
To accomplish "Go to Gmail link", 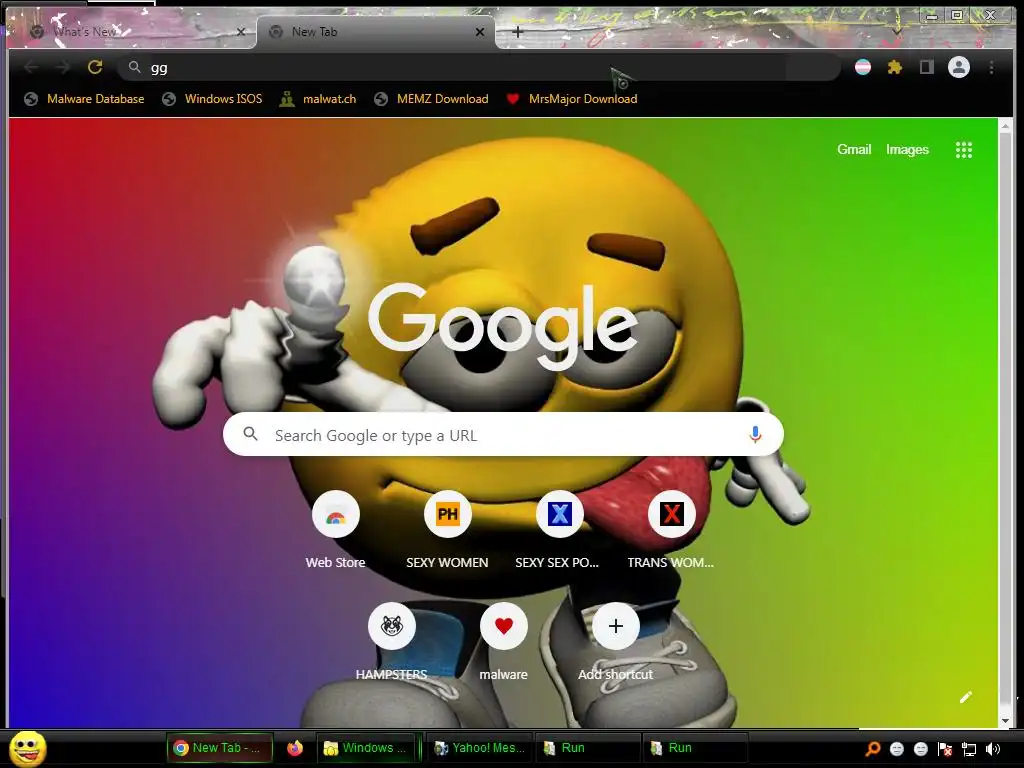I will [x=854, y=150].
